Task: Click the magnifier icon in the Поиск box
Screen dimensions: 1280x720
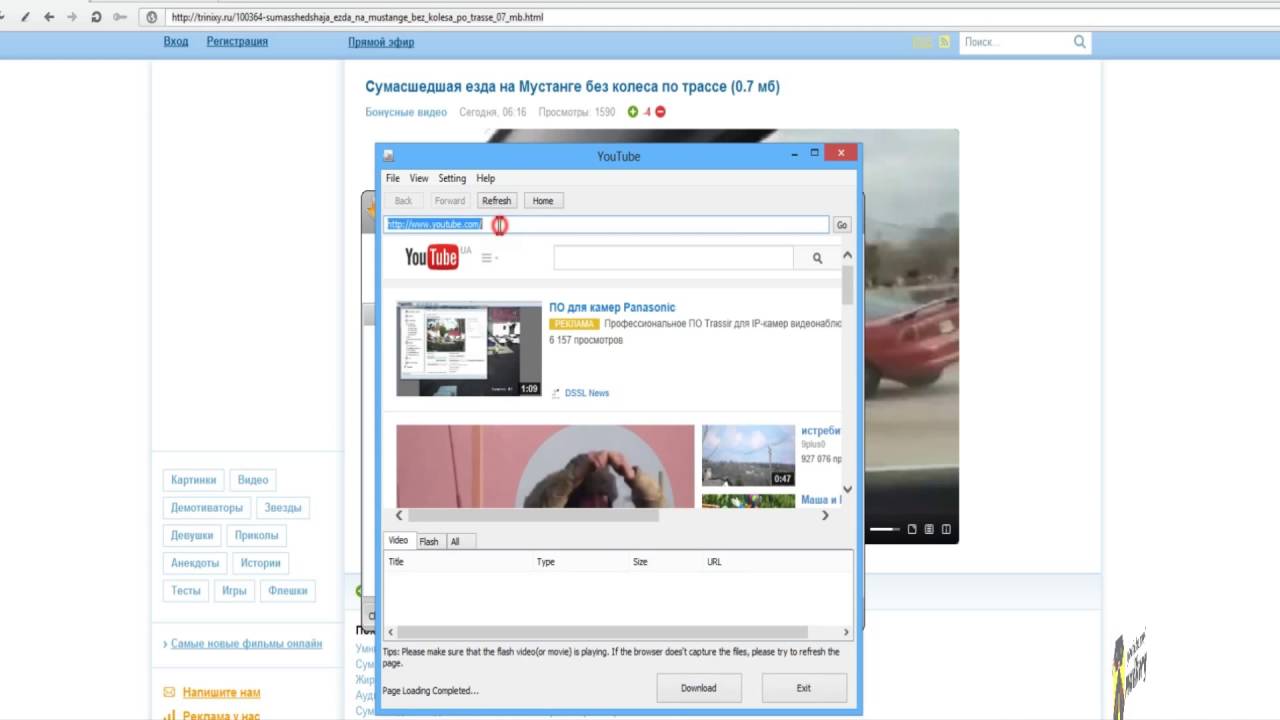Action: 1080,42
